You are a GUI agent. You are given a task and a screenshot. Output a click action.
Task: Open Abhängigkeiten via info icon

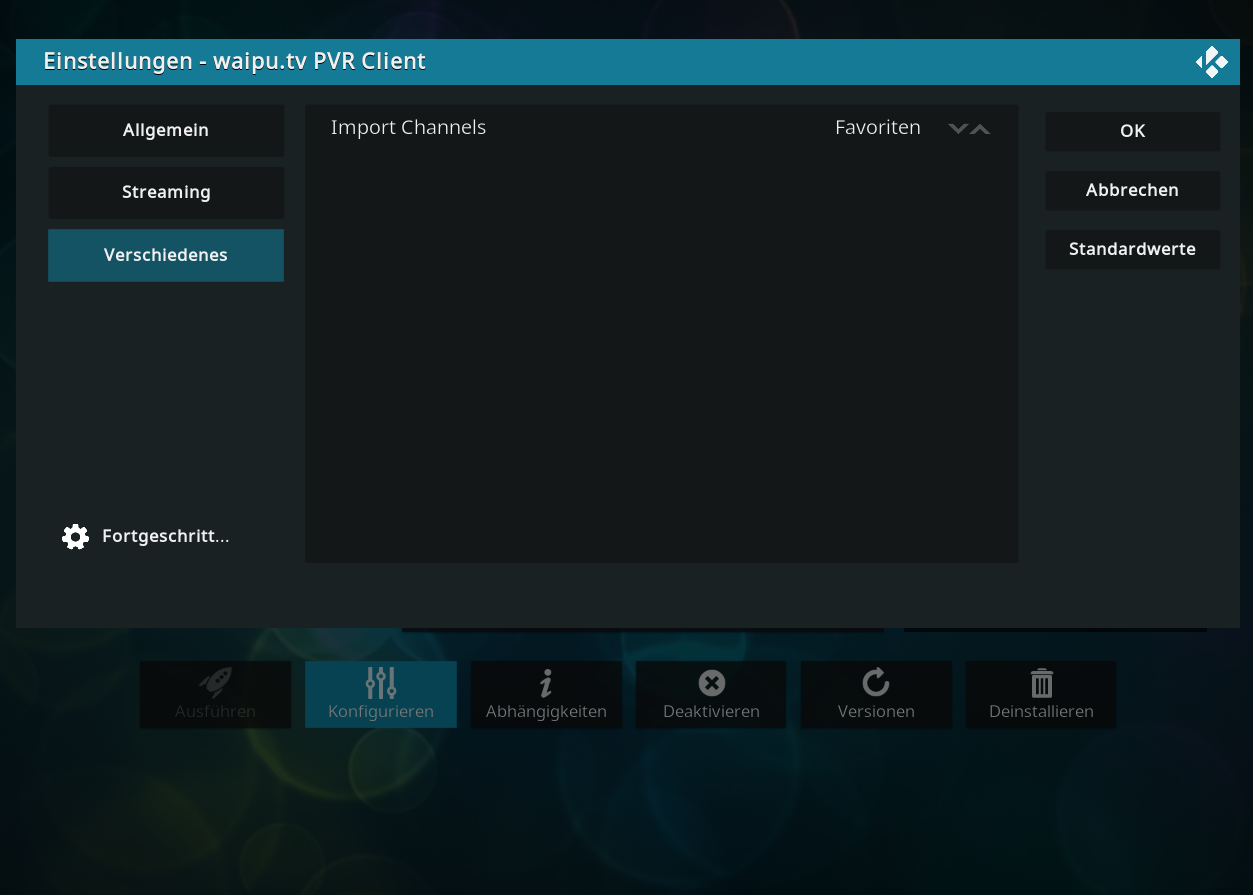coord(546,684)
